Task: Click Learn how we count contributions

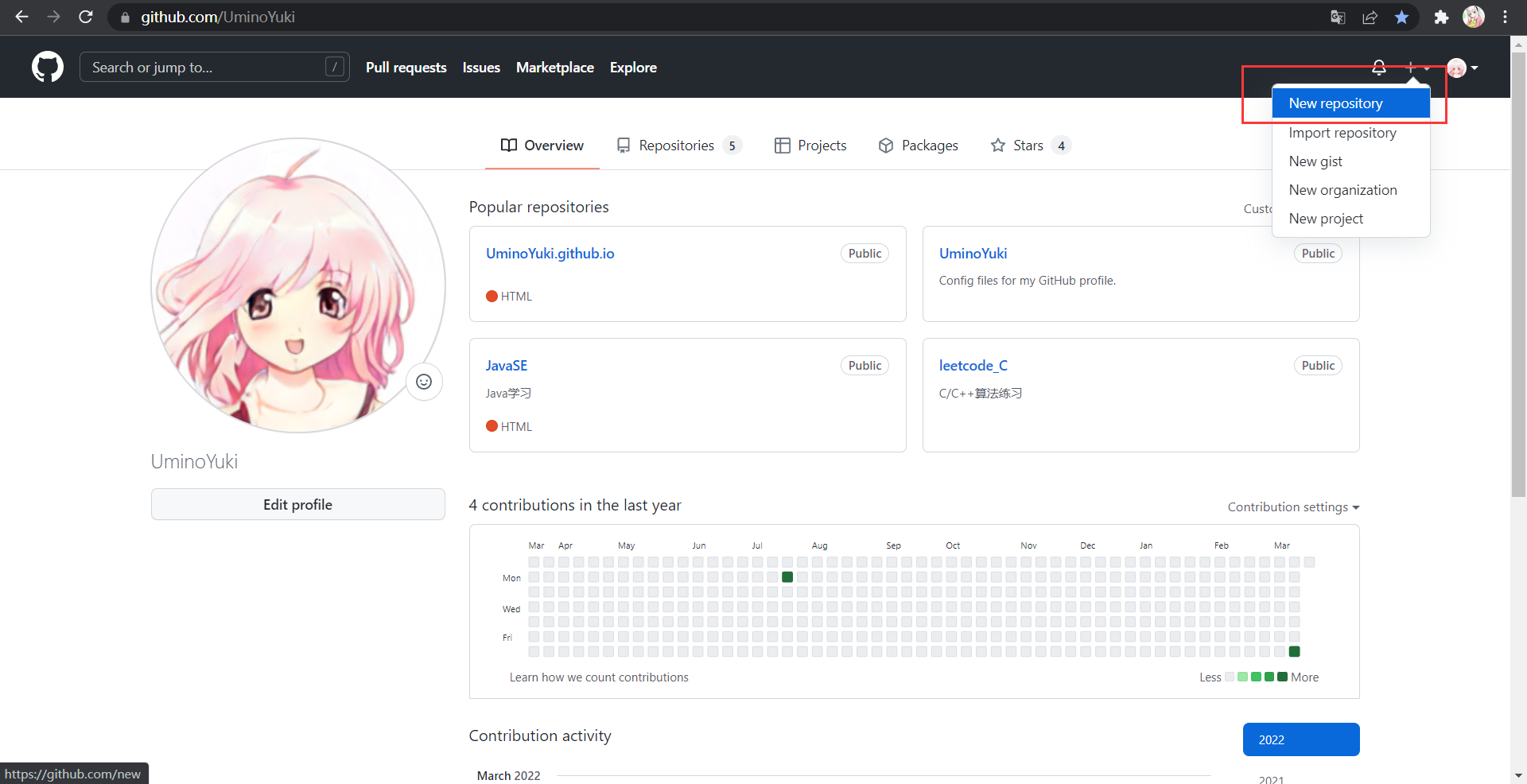Action: tap(599, 677)
